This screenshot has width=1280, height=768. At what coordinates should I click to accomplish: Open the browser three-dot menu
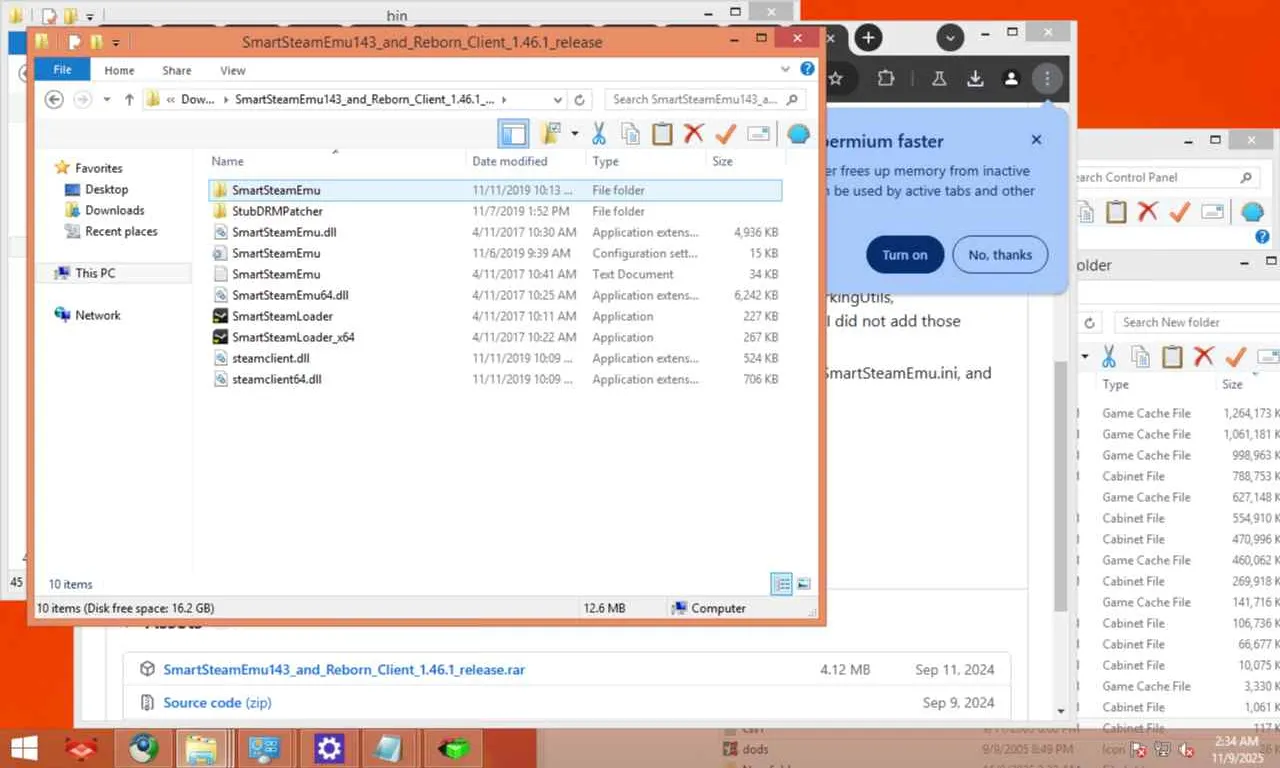[x=1047, y=78]
